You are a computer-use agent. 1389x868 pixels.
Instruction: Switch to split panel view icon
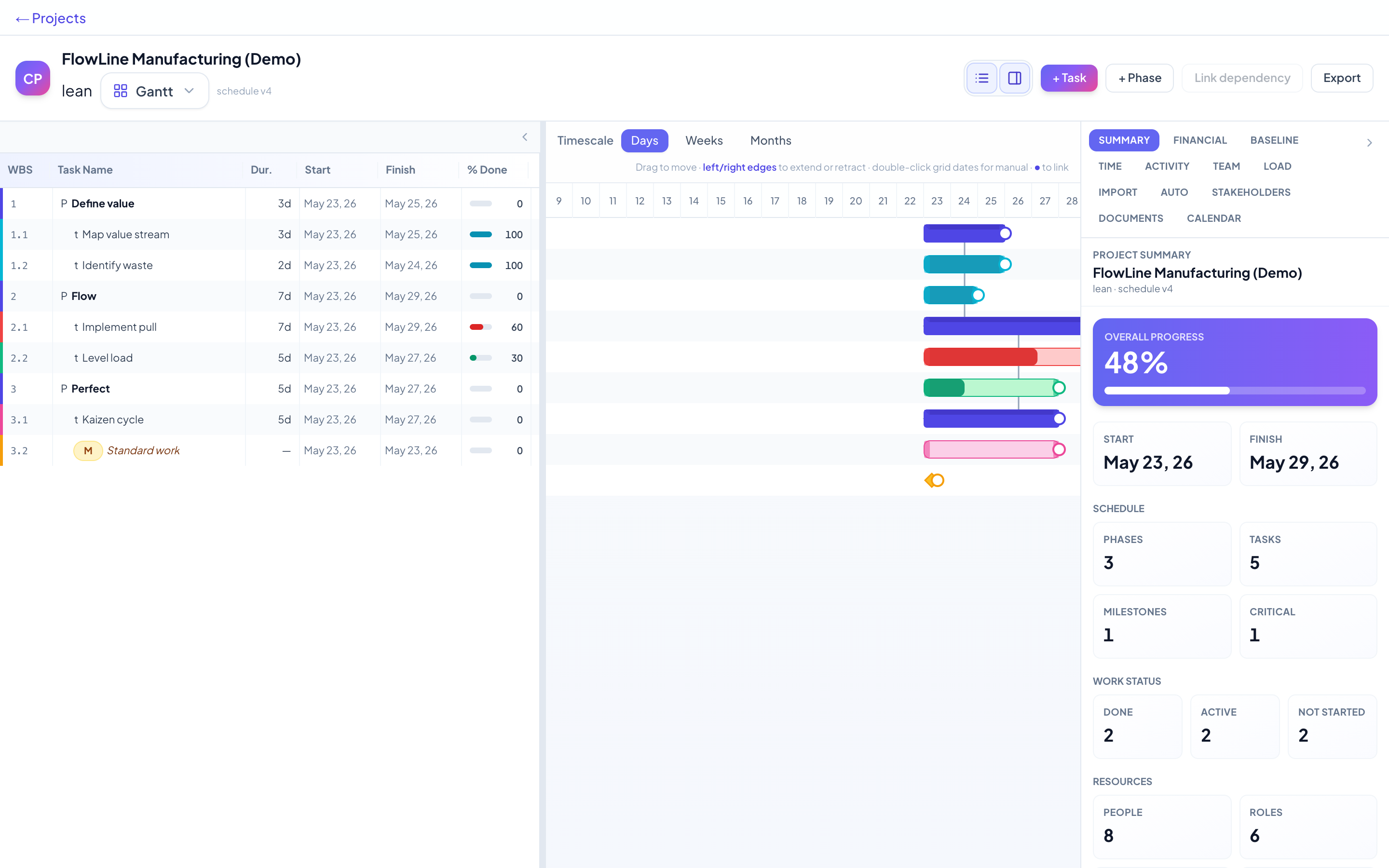coord(1014,78)
